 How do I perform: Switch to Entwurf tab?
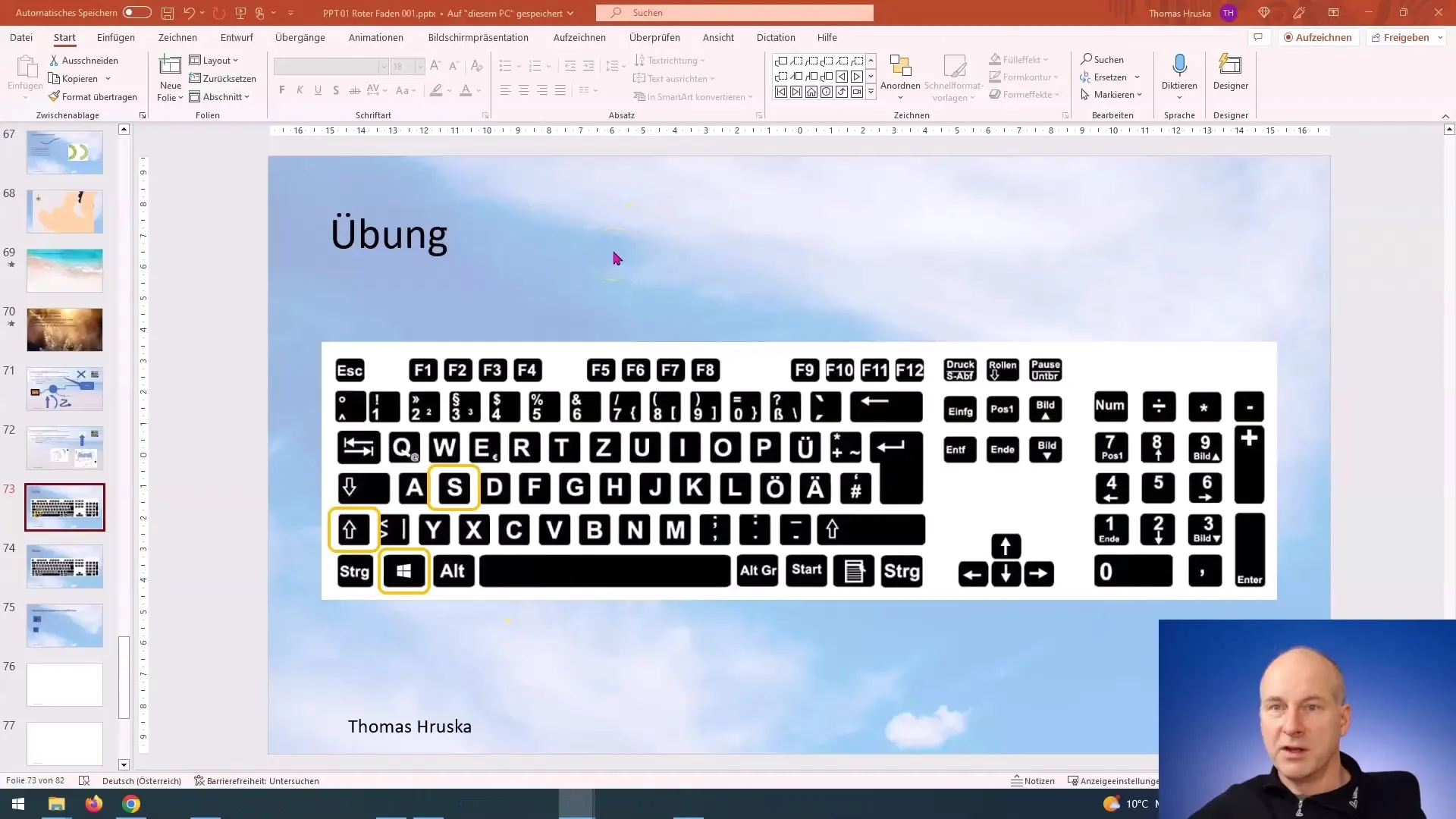[237, 37]
